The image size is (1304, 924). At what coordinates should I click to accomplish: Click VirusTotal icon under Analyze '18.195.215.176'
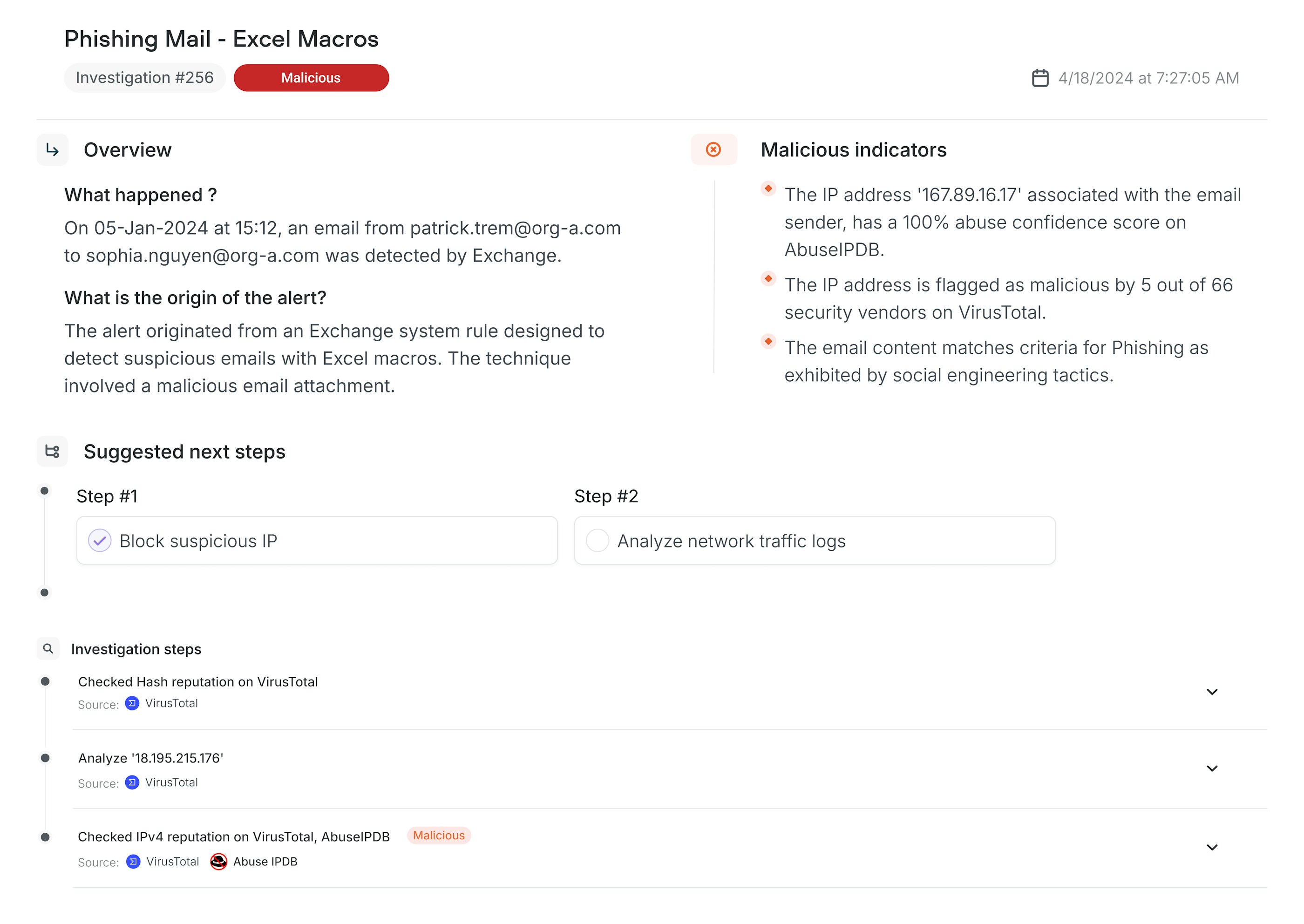click(x=132, y=782)
